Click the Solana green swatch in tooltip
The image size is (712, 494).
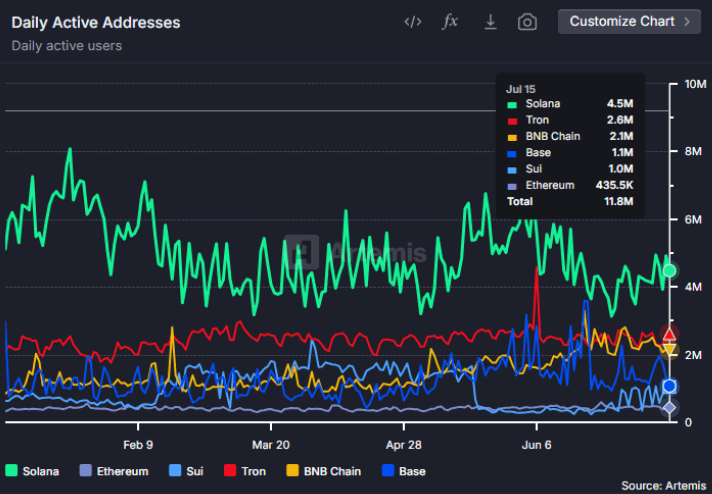tap(511, 103)
